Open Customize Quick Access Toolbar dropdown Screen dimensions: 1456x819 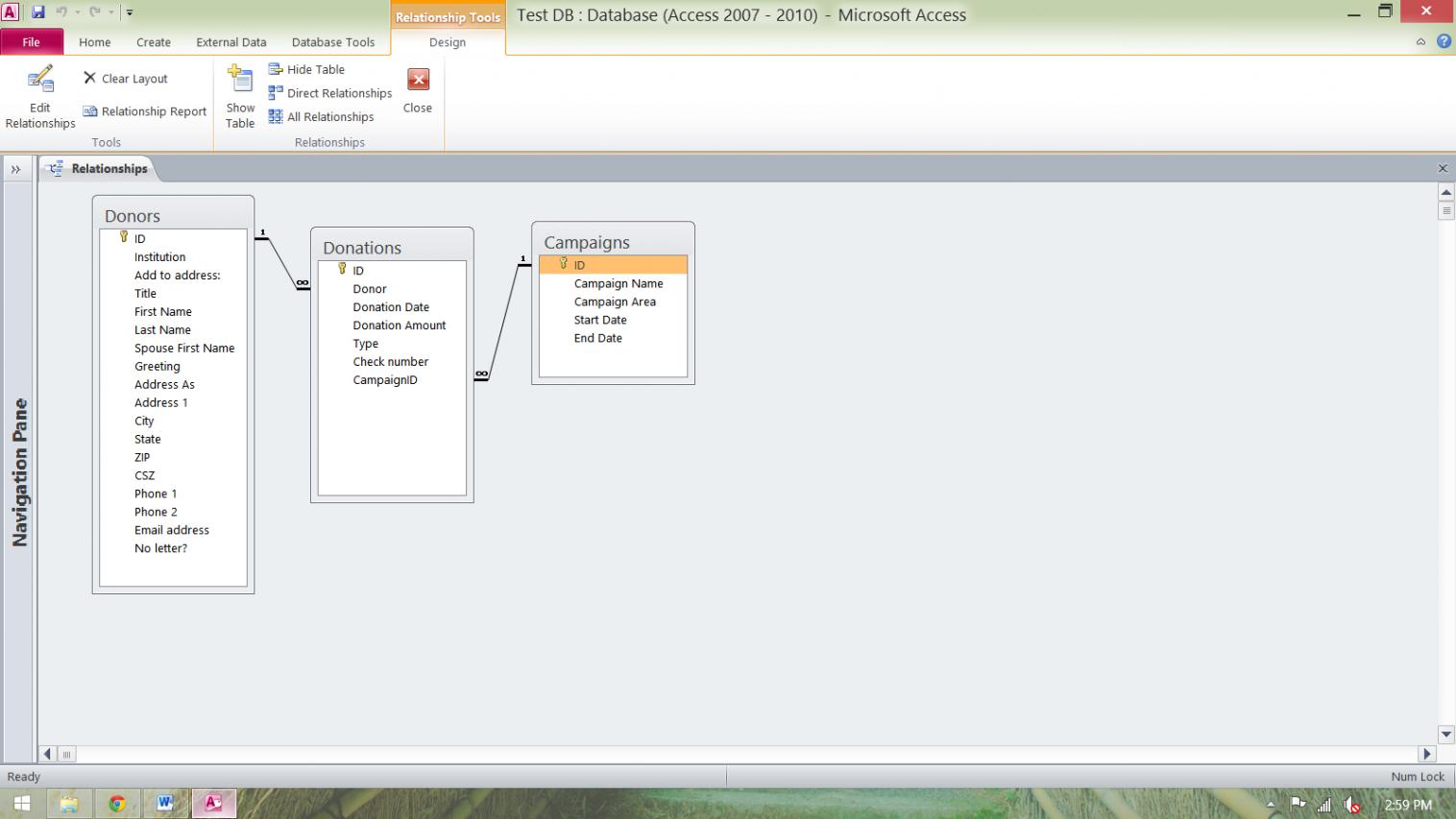130,13
